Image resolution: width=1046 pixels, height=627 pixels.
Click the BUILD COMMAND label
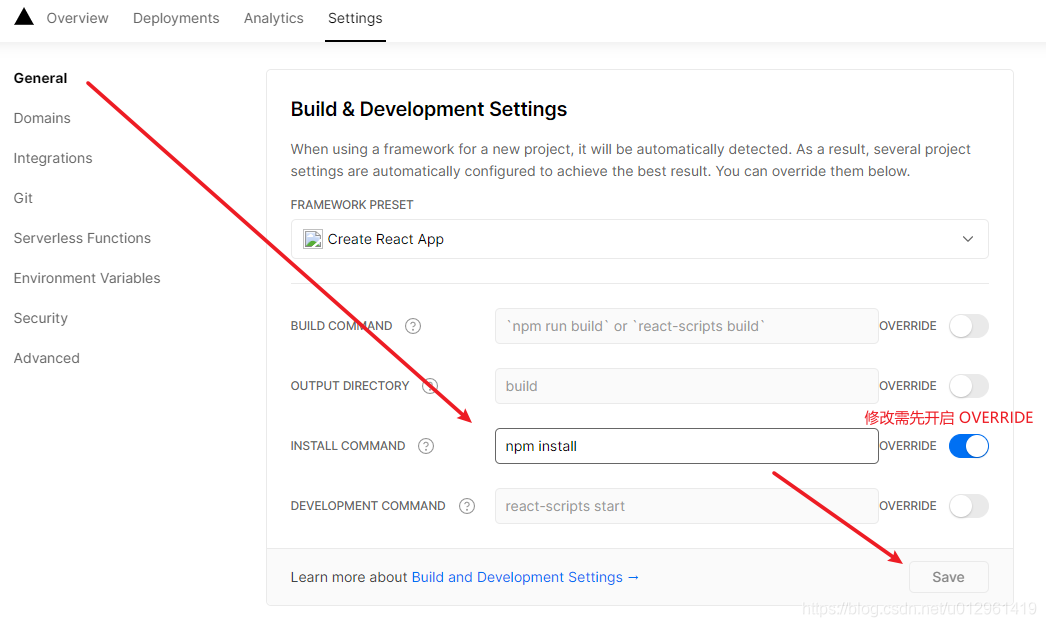342,326
